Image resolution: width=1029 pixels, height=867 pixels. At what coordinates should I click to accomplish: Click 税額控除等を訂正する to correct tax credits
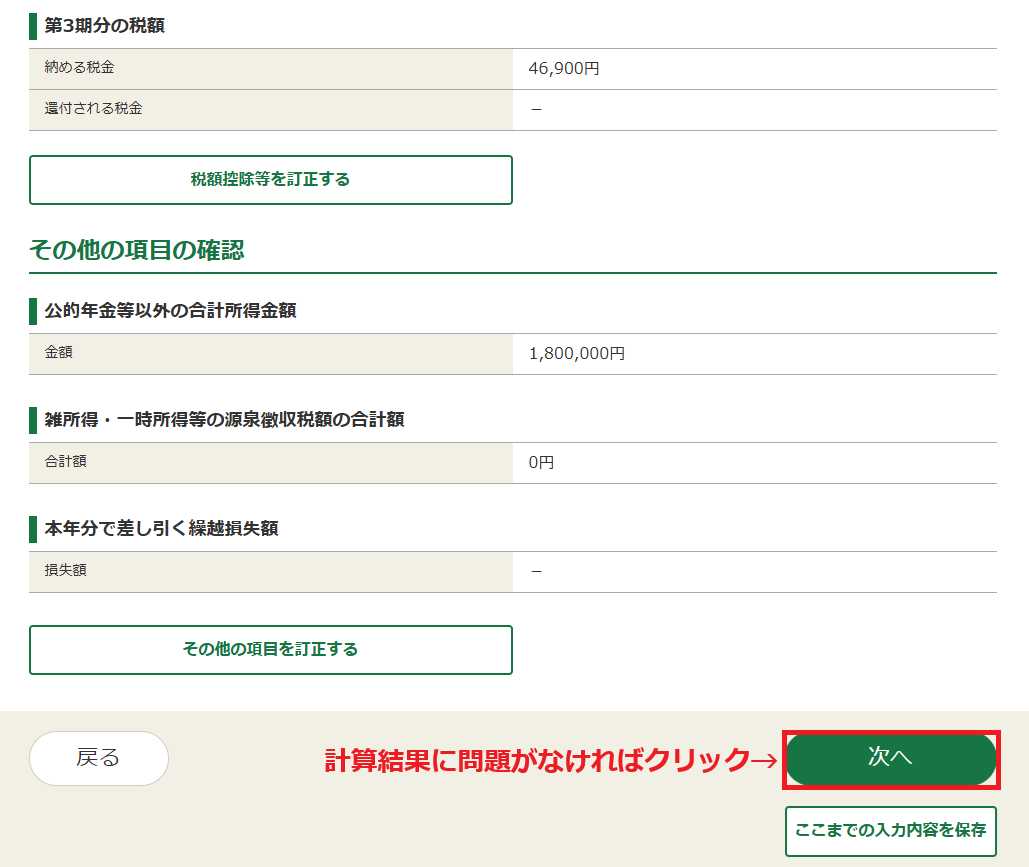(270, 179)
